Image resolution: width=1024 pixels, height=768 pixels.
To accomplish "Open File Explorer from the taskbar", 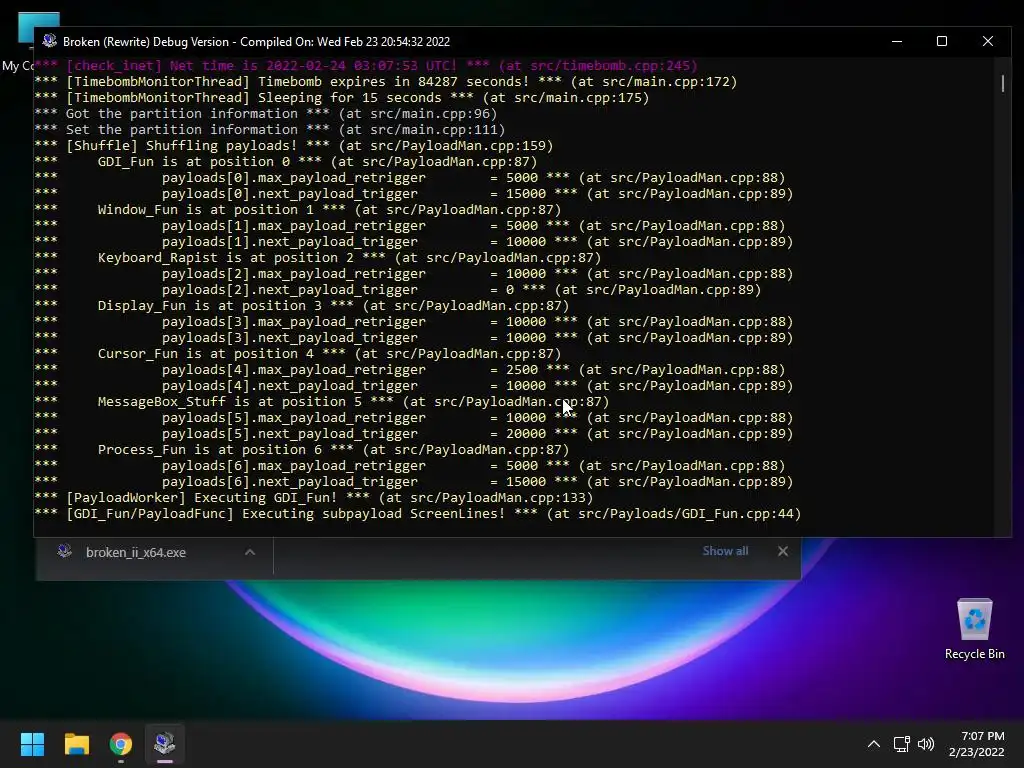I will click(x=76, y=744).
